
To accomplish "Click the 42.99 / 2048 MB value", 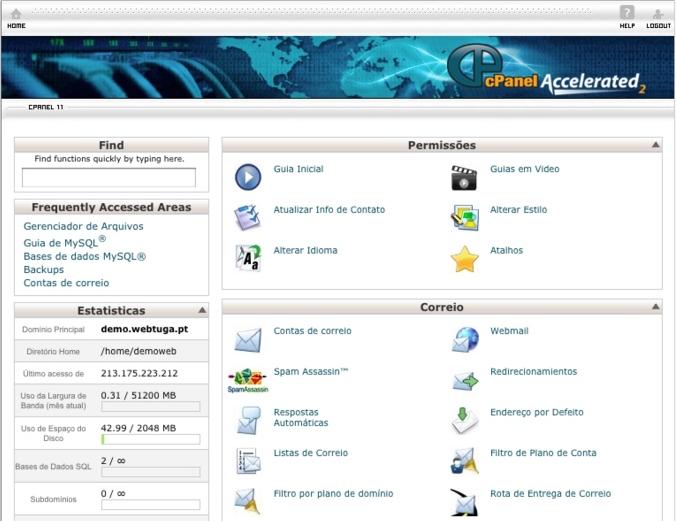I will click(x=138, y=428).
